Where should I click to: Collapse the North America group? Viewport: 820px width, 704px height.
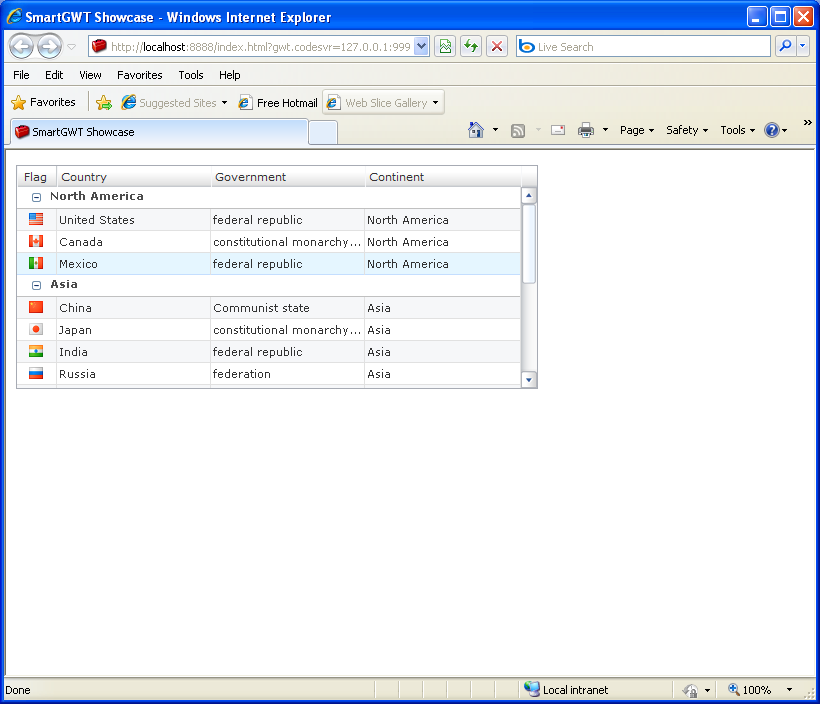36,197
